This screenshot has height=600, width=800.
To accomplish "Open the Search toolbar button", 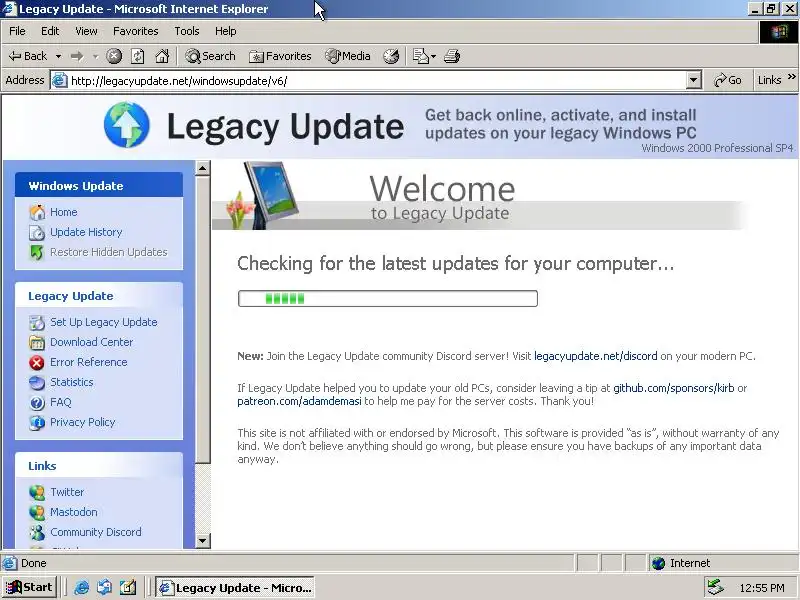I will pos(211,56).
